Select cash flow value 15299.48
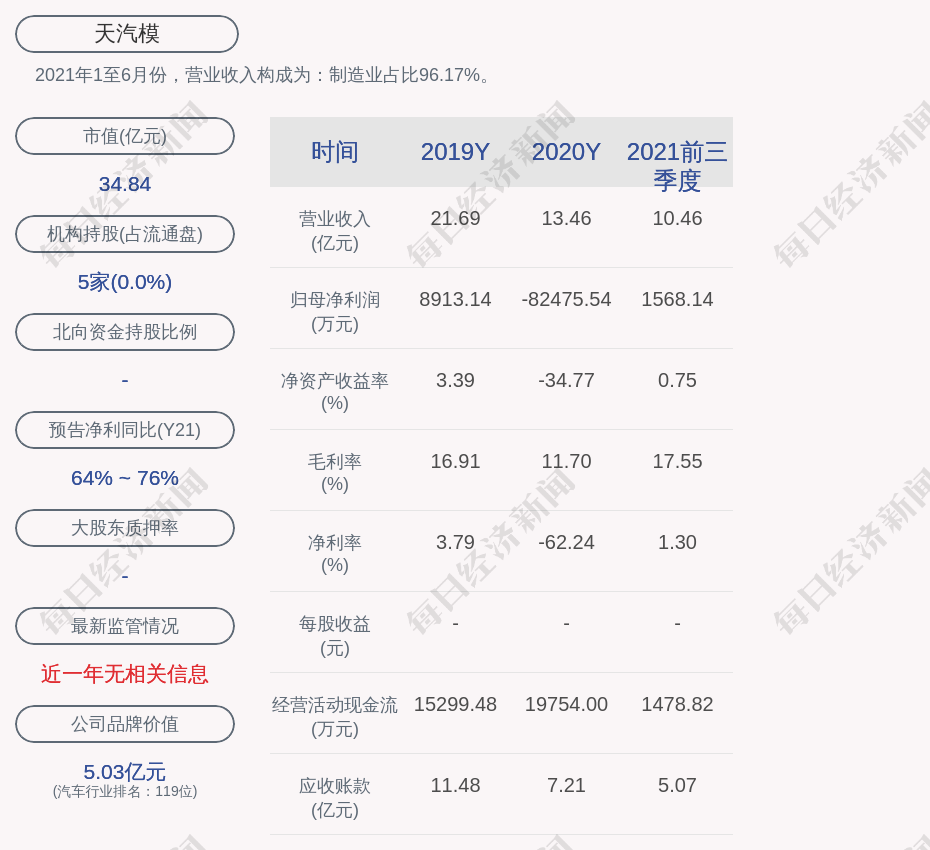Viewport: 930px width, 850px height. click(455, 704)
